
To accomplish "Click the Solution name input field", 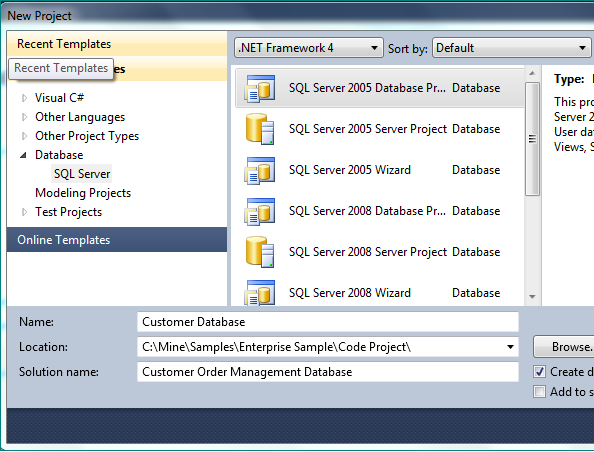I will pos(328,372).
